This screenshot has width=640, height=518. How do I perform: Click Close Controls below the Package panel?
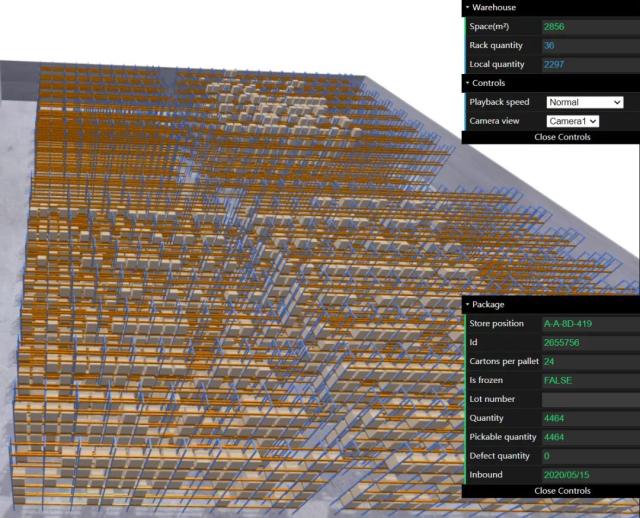pyautogui.click(x=562, y=491)
